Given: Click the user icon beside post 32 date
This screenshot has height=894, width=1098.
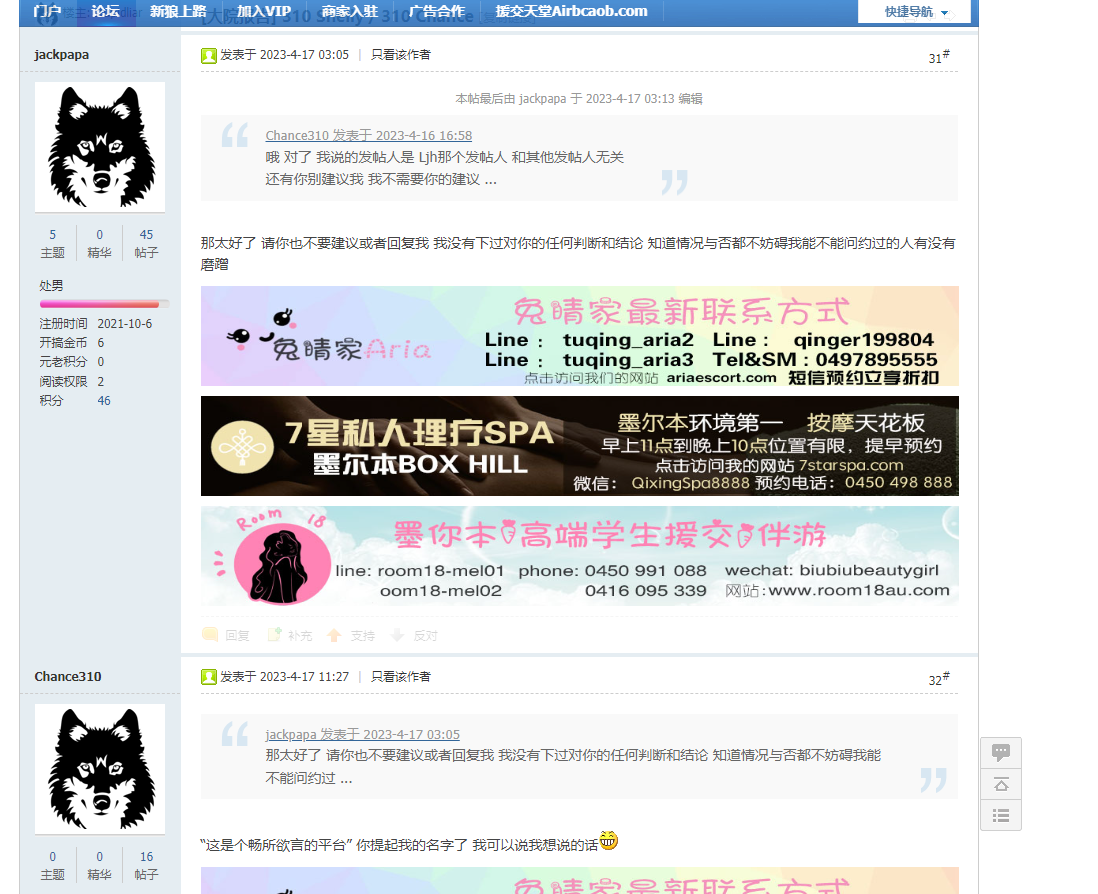Looking at the screenshot, I should (x=209, y=677).
